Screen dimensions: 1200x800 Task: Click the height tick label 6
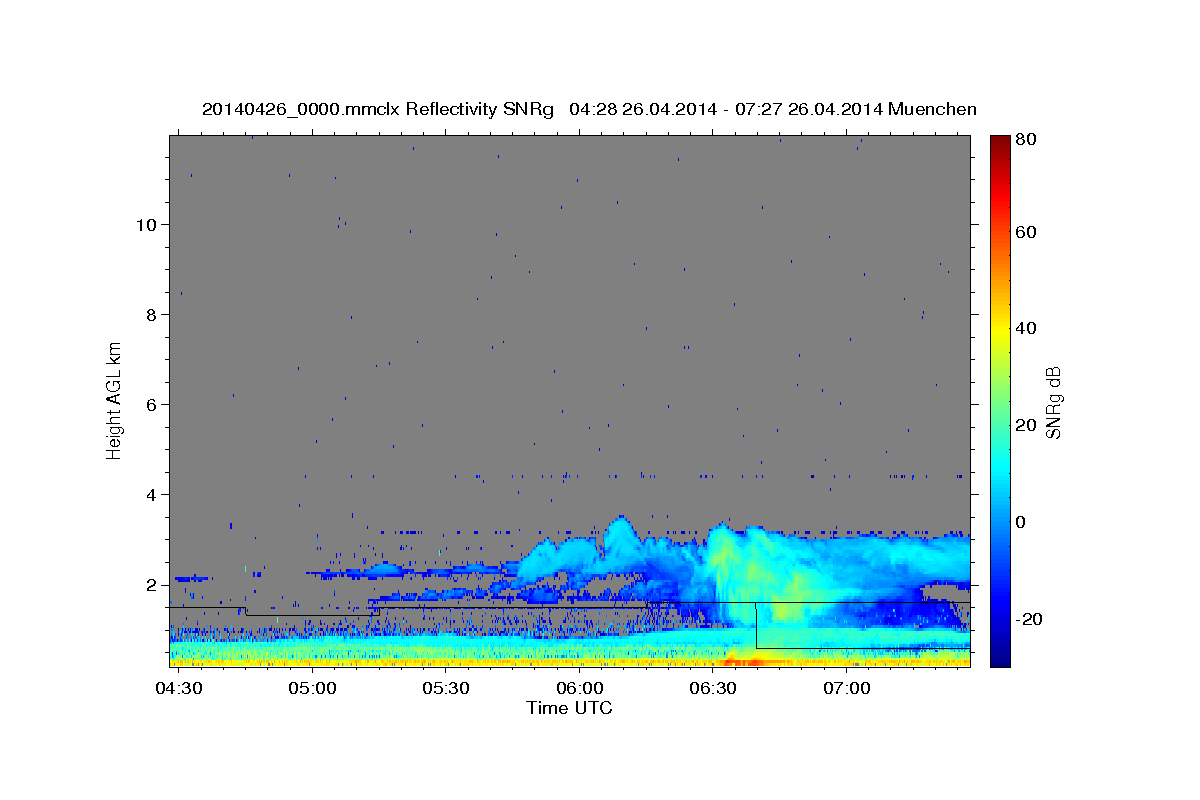[x=152, y=405]
